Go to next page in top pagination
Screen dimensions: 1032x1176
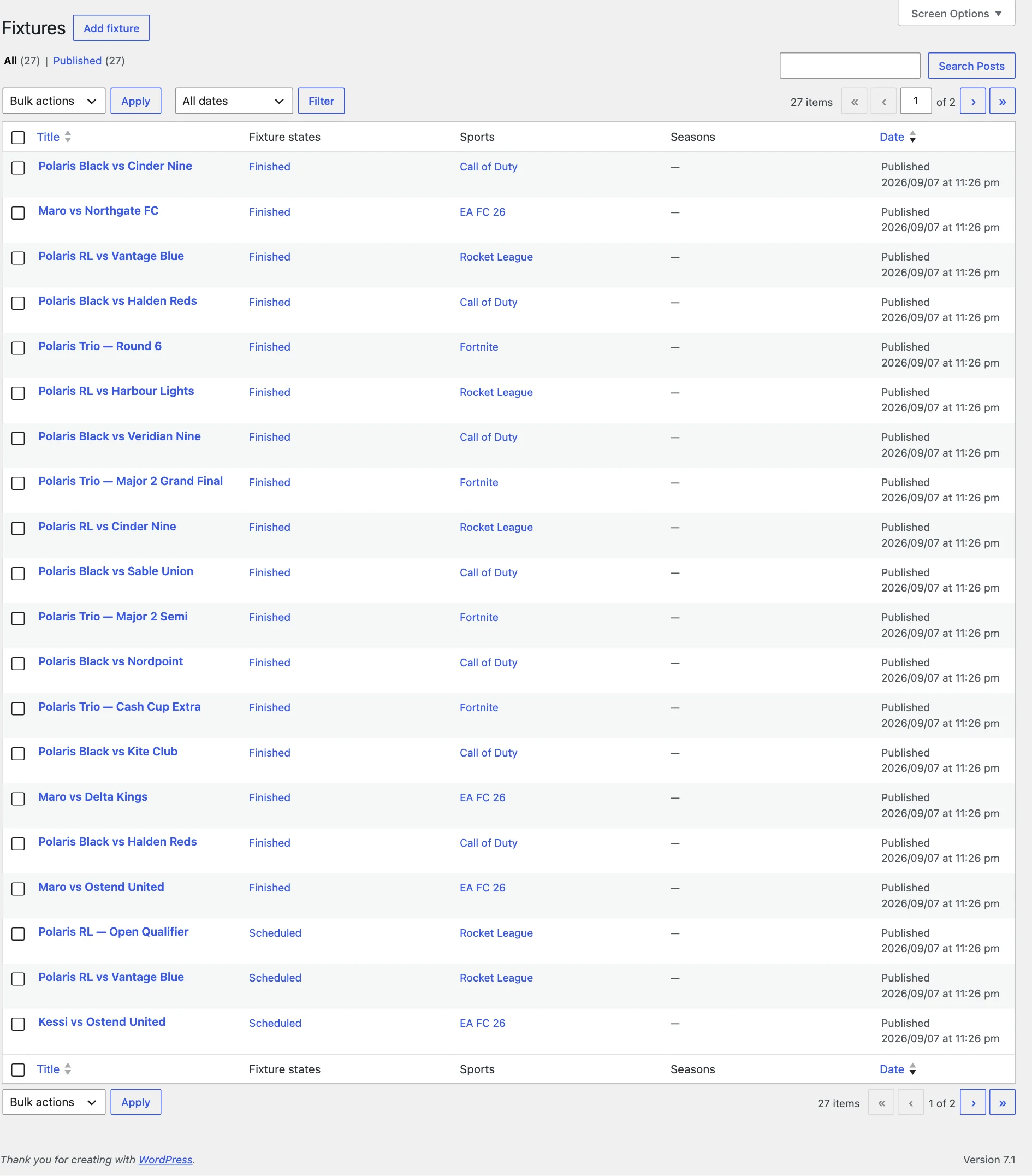pyautogui.click(x=972, y=101)
